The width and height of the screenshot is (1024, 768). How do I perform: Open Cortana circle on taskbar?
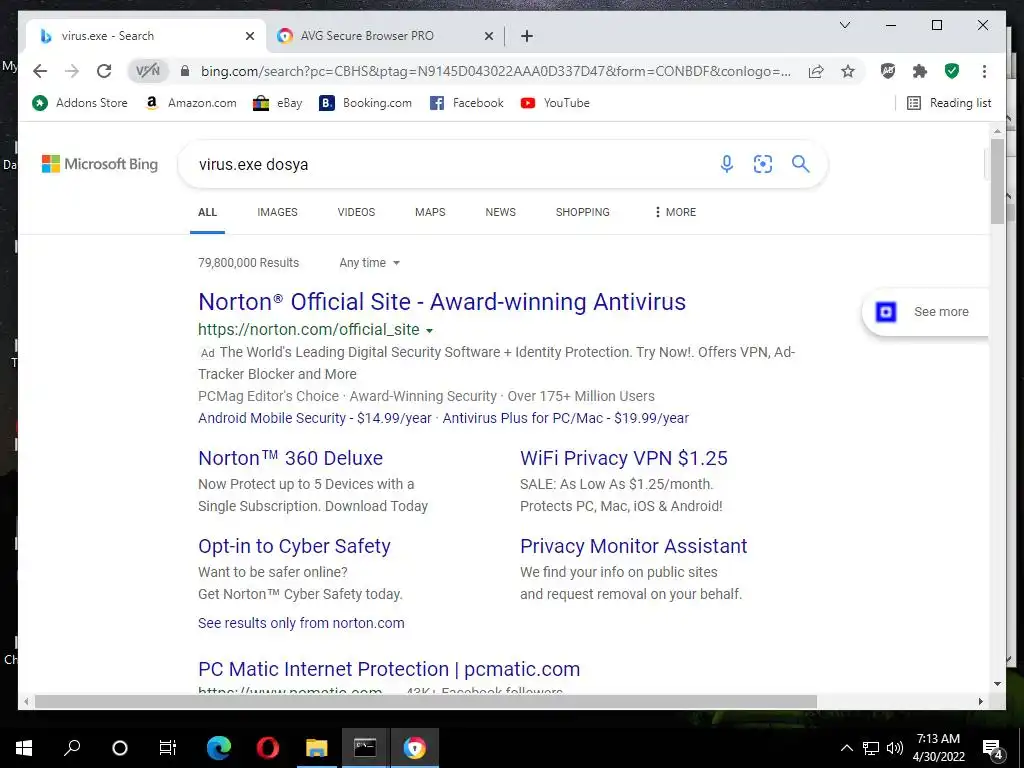click(120, 748)
